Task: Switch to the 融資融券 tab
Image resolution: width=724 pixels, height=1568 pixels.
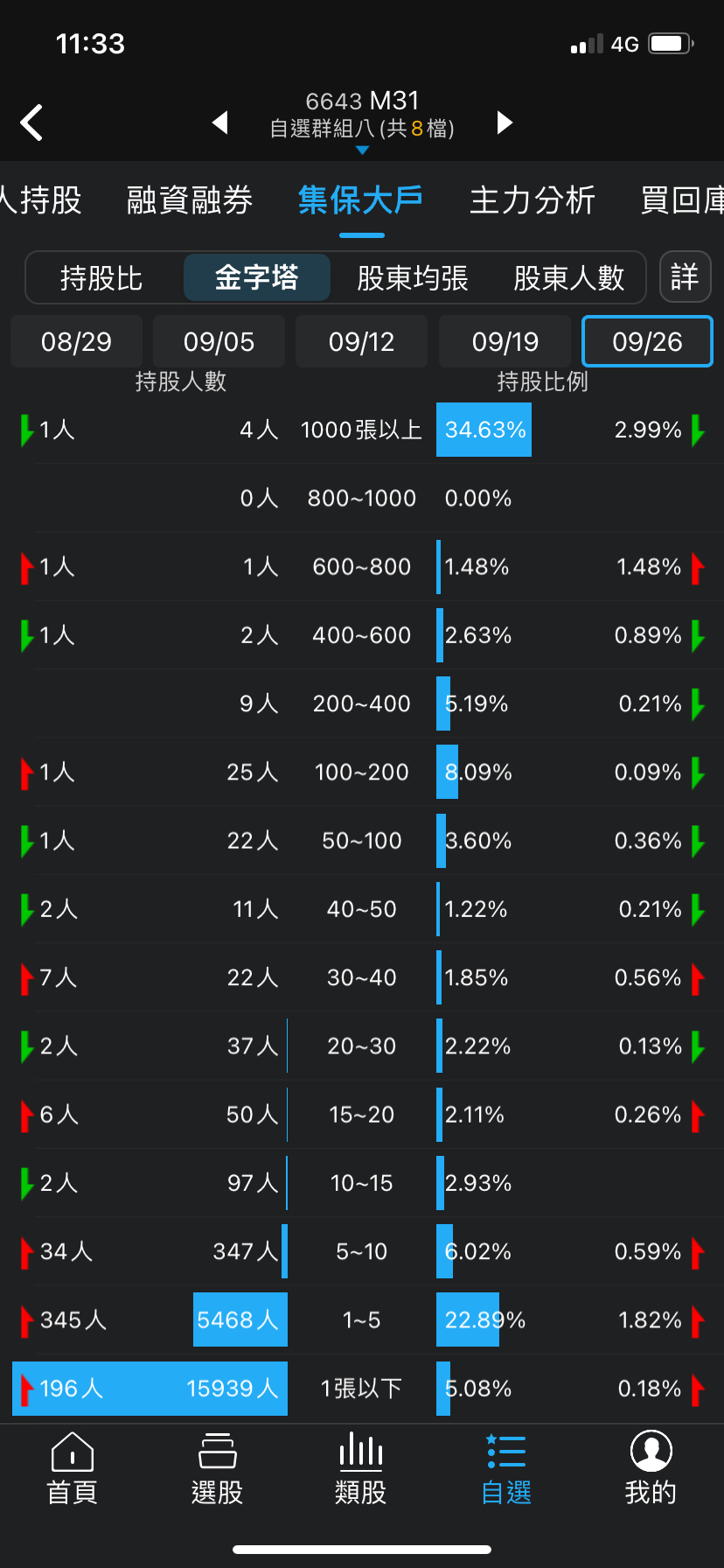Action: coord(190,200)
